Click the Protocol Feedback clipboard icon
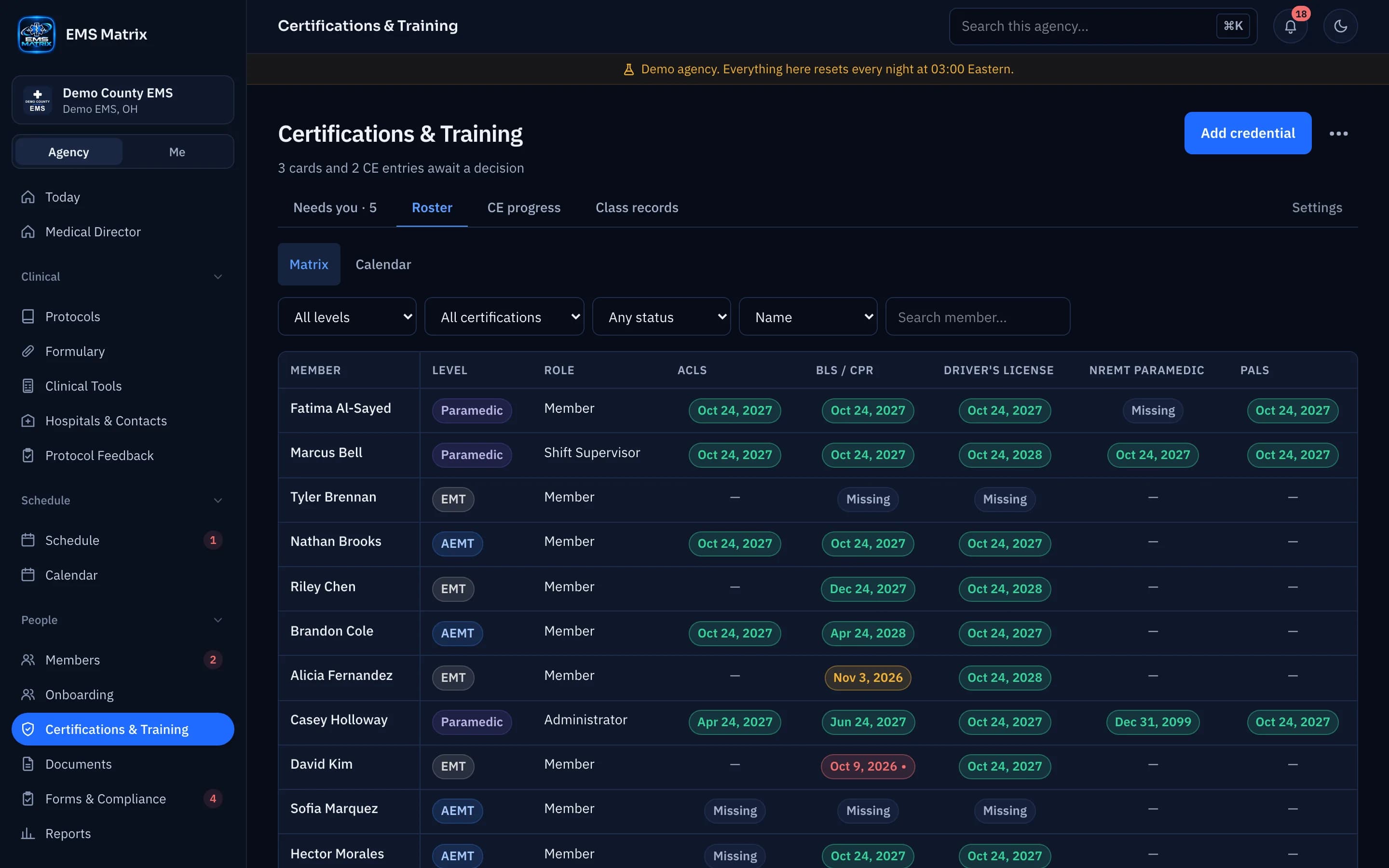 click(27, 455)
